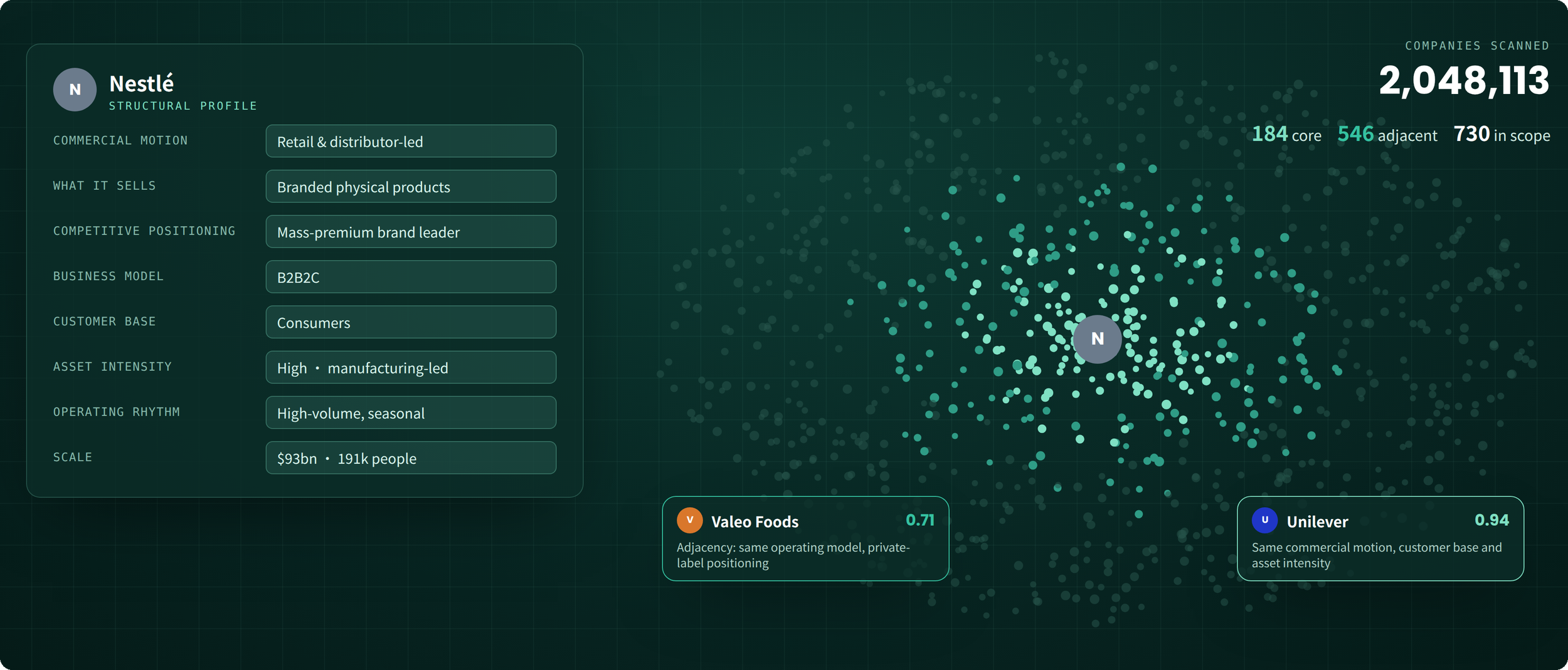Click the B2B2C business model field

(411, 276)
